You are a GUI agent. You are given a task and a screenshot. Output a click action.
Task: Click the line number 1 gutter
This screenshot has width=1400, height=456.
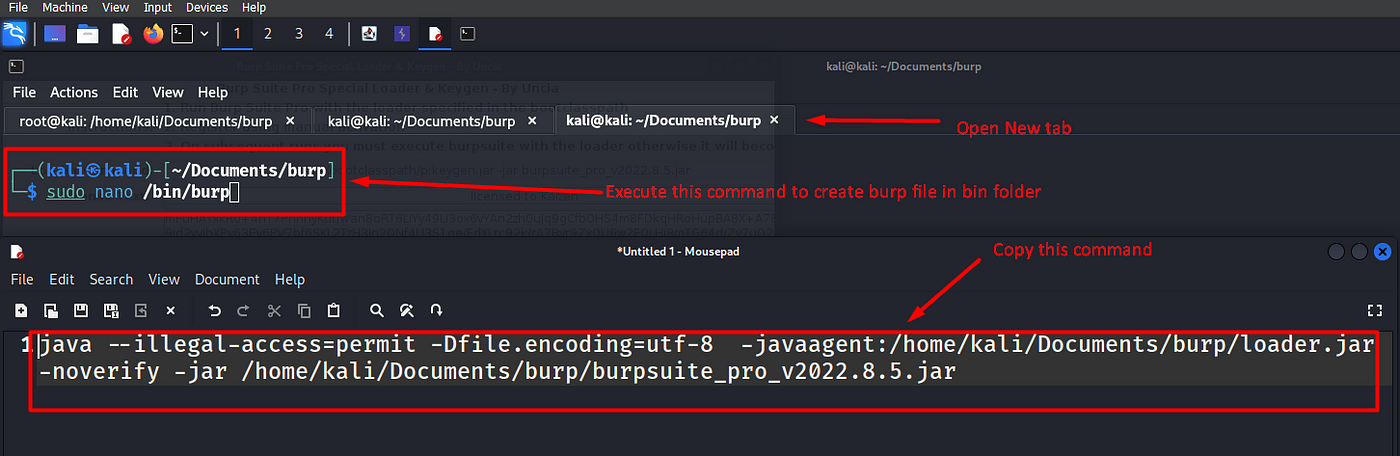pyautogui.click(x=24, y=346)
